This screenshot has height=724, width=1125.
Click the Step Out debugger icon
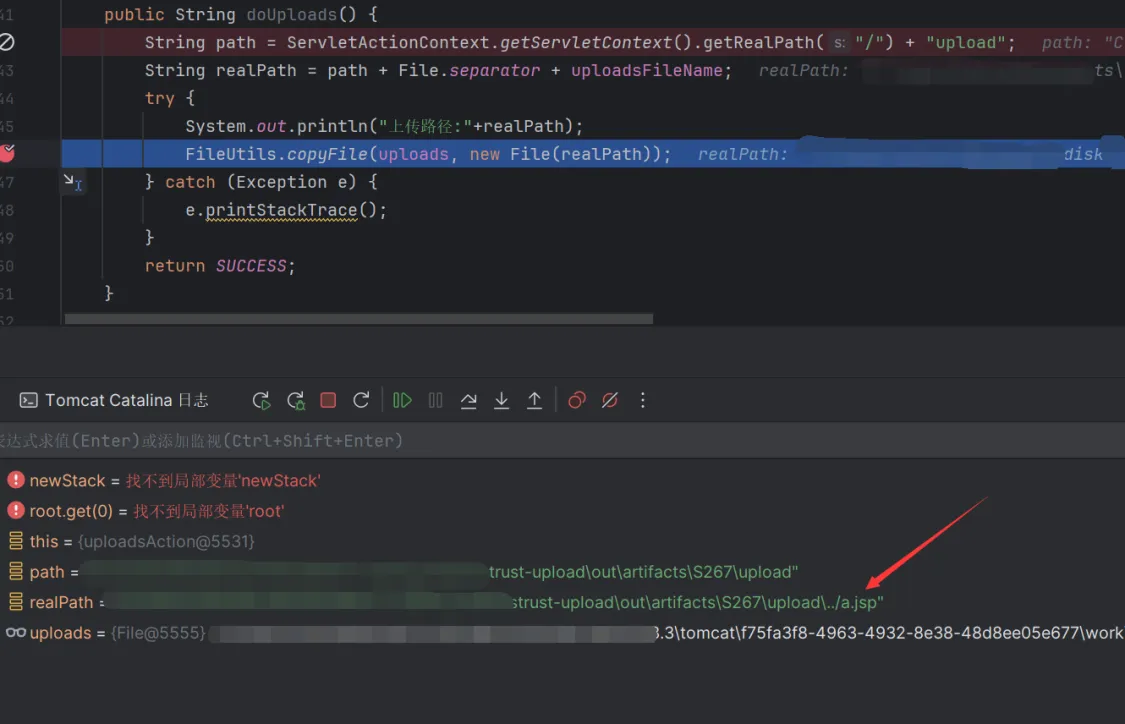tap(535, 400)
